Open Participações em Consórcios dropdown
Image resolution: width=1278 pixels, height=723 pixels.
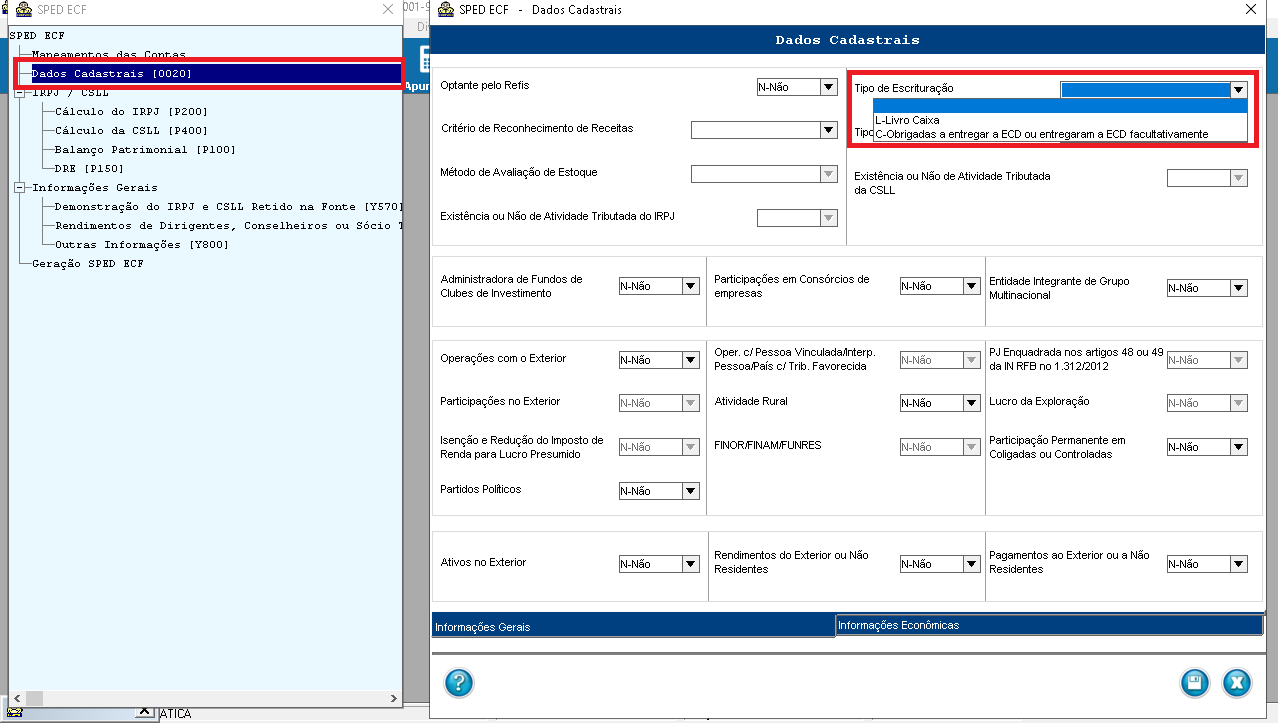(971, 286)
